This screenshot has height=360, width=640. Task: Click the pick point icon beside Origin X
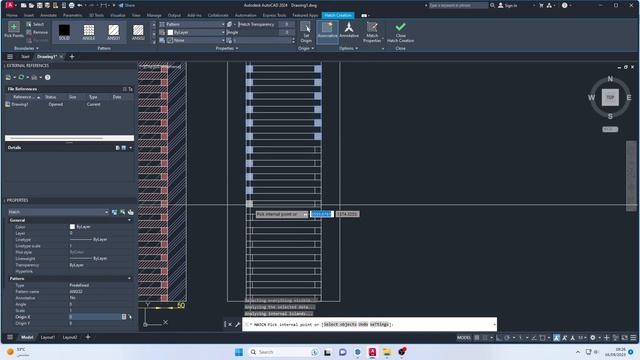130,317
